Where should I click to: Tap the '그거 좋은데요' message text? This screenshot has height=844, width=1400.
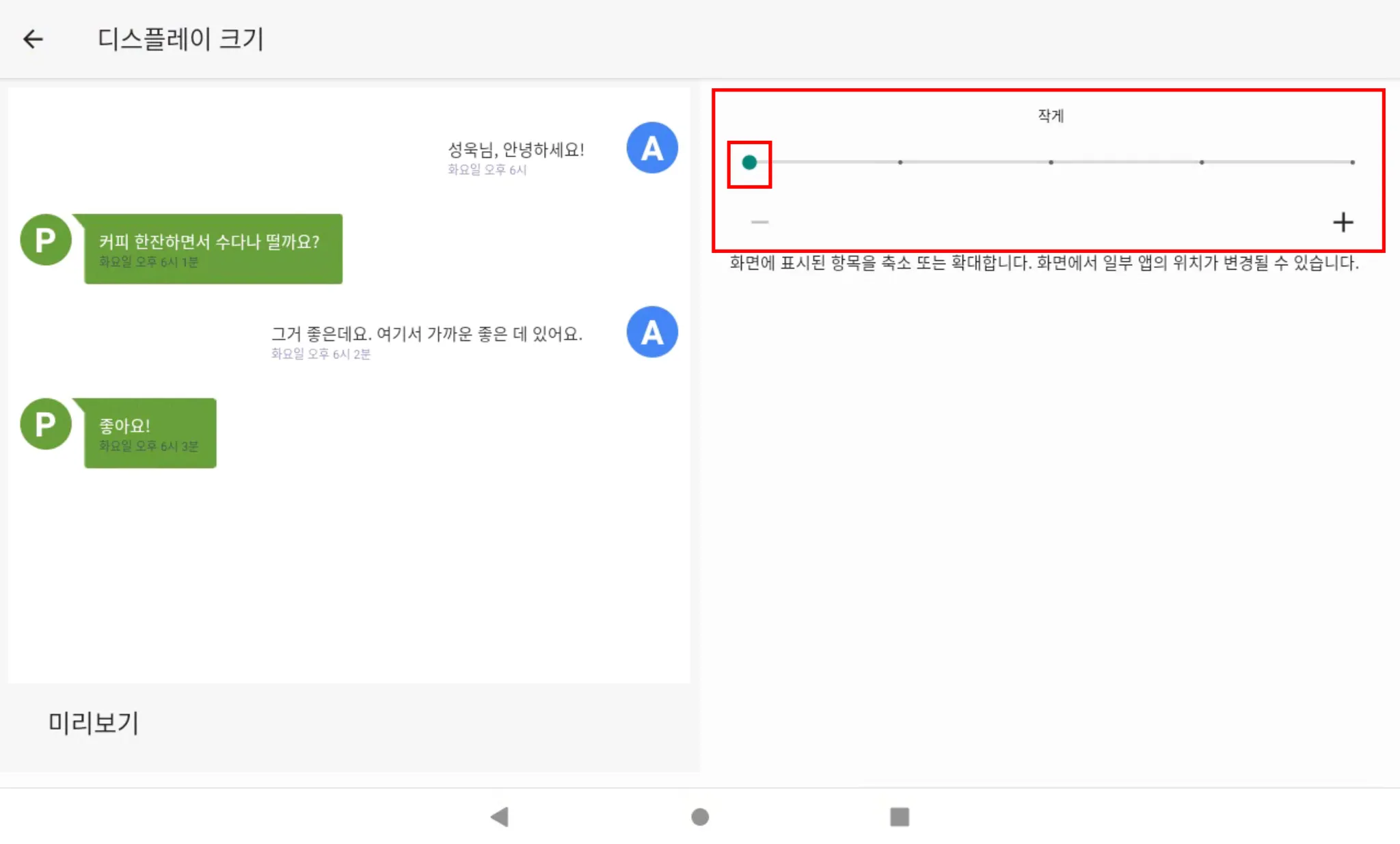click(427, 334)
